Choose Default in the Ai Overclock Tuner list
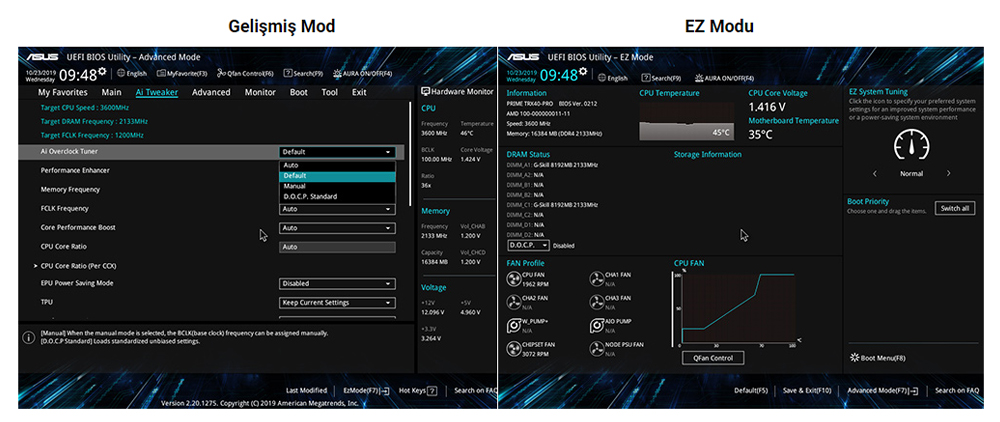The width and height of the screenshot is (1000, 422). click(x=337, y=175)
